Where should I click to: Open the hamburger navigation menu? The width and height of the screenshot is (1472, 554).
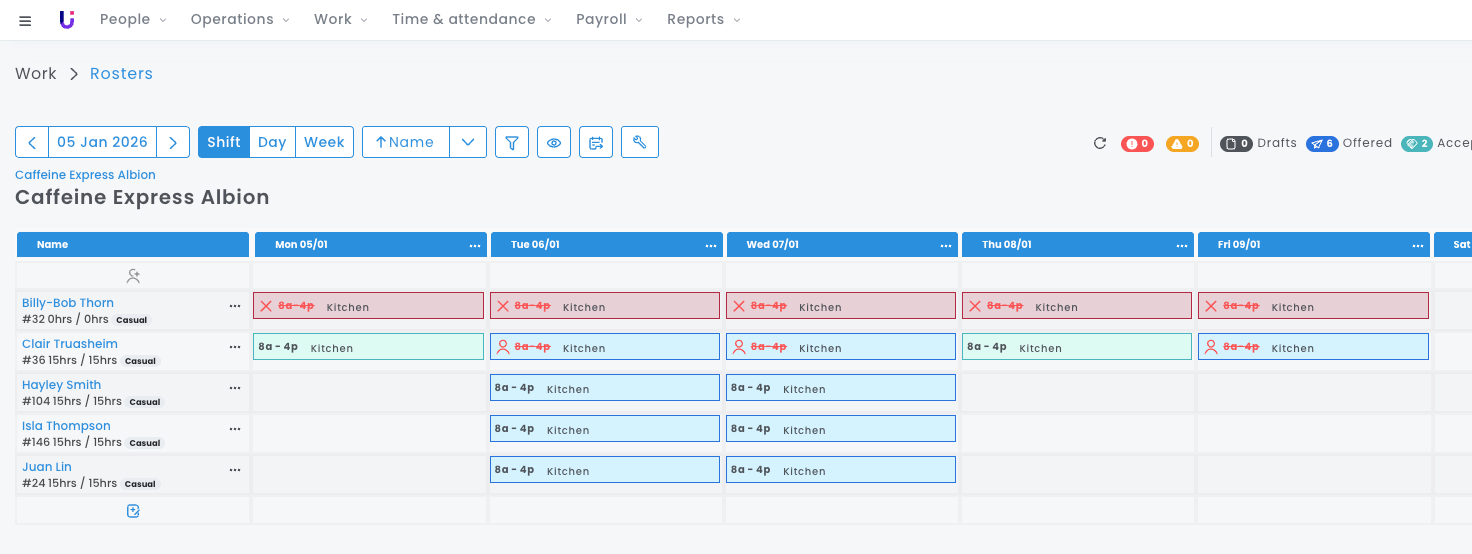pos(25,20)
